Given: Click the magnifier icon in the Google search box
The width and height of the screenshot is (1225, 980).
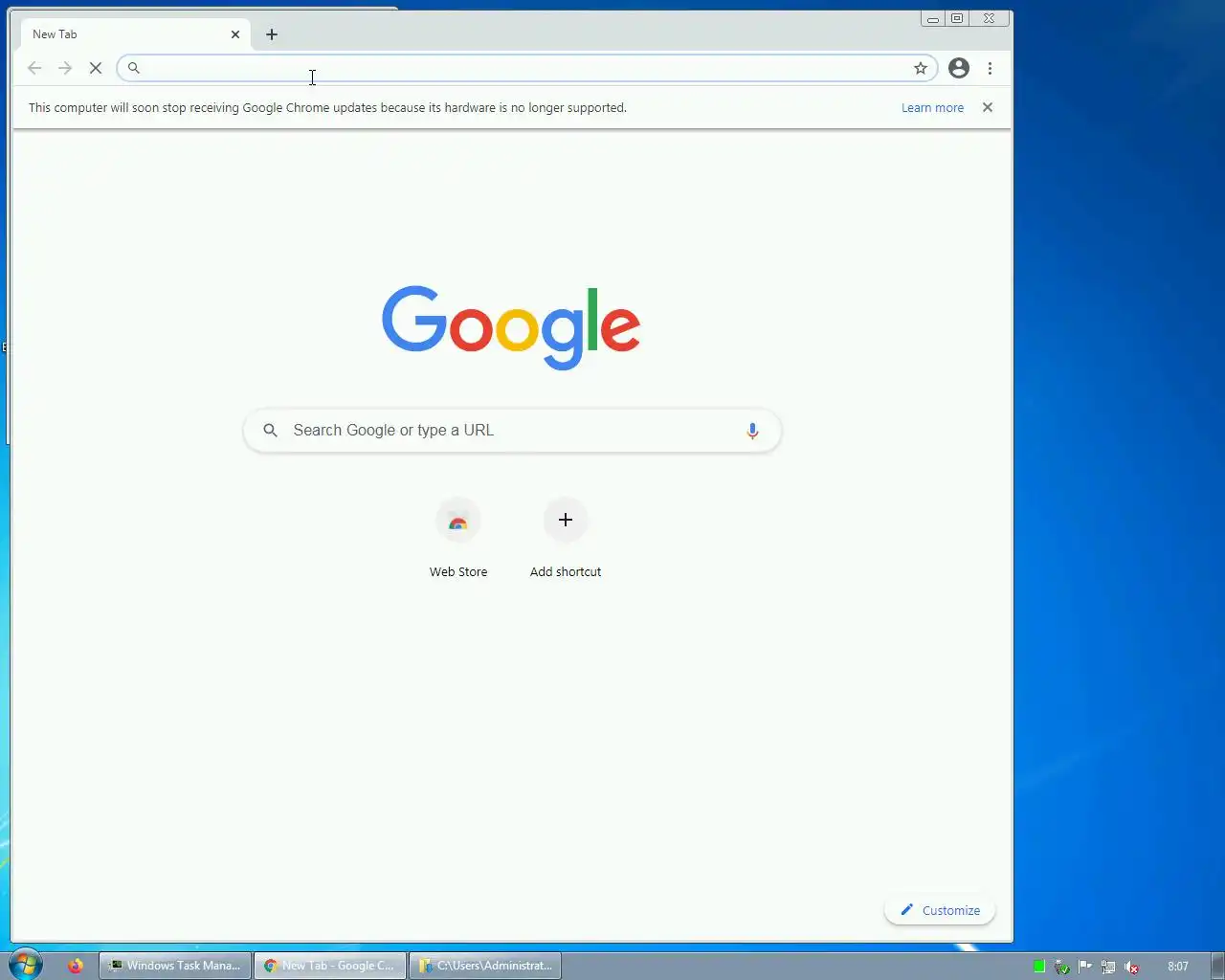Looking at the screenshot, I should pyautogui.click(x=271, y=431).
